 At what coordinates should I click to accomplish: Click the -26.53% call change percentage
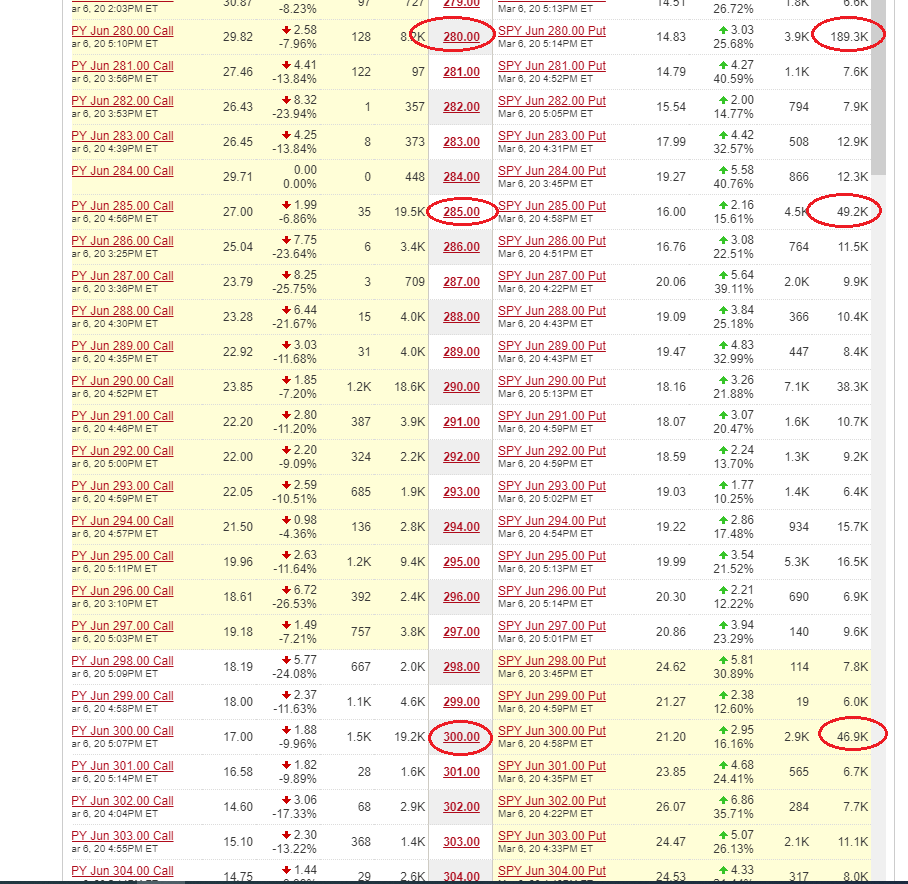[x=294, y=604]
